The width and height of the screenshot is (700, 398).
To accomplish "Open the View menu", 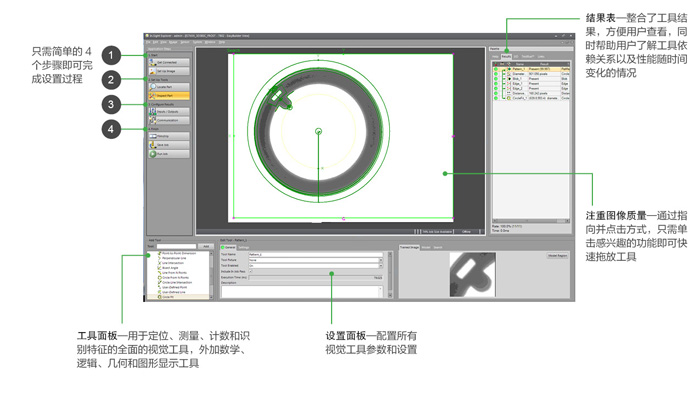I will click(163, 42).
